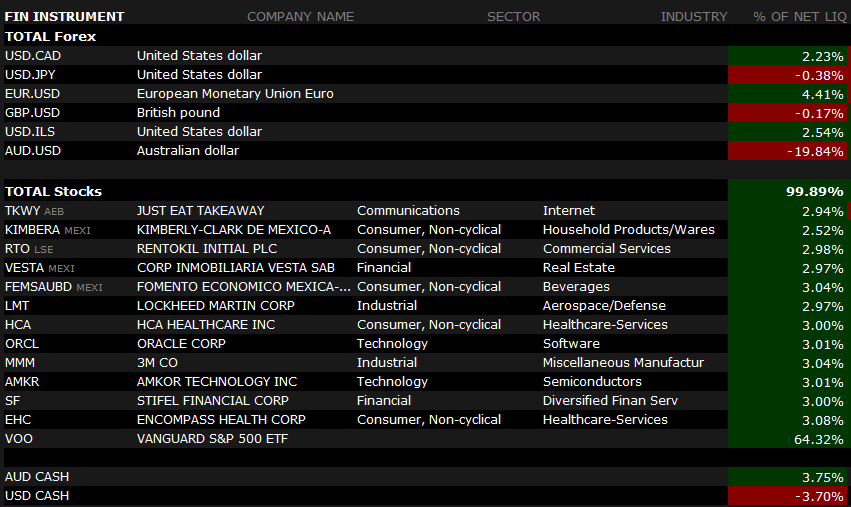Select the USD.JPY instrument
This screenshot has width=851, height=507.
(x=30, y=75)
